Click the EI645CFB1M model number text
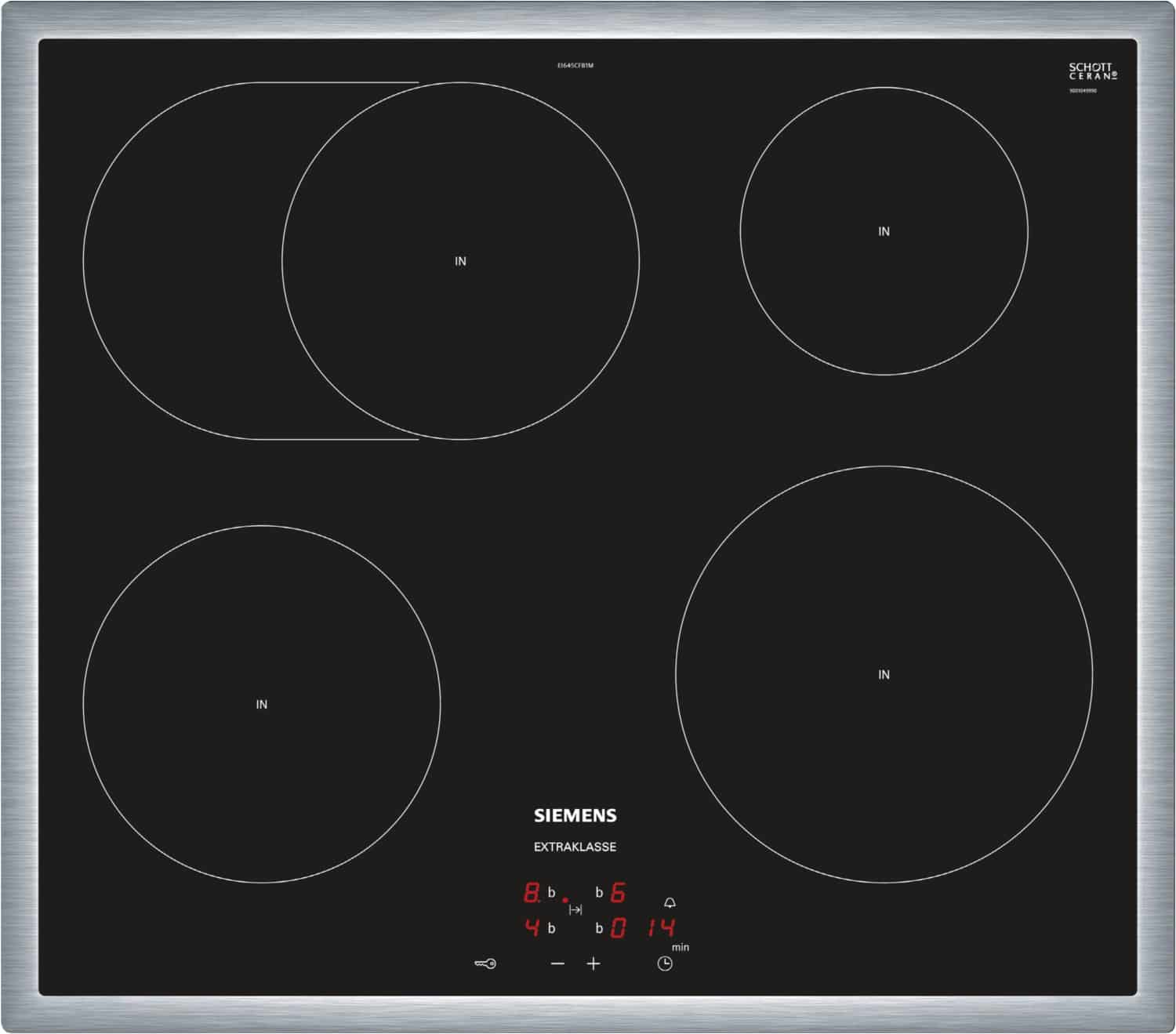 tap(575, 65)
